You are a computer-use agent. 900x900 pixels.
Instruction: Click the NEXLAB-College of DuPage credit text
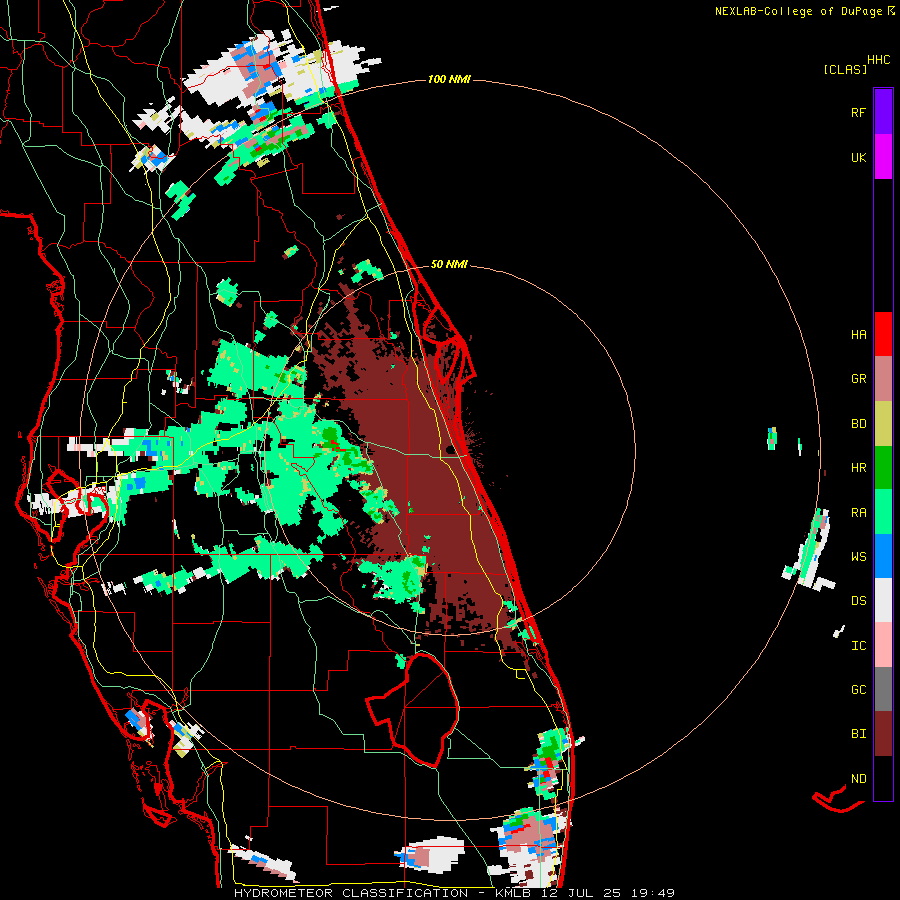[798, 11]
